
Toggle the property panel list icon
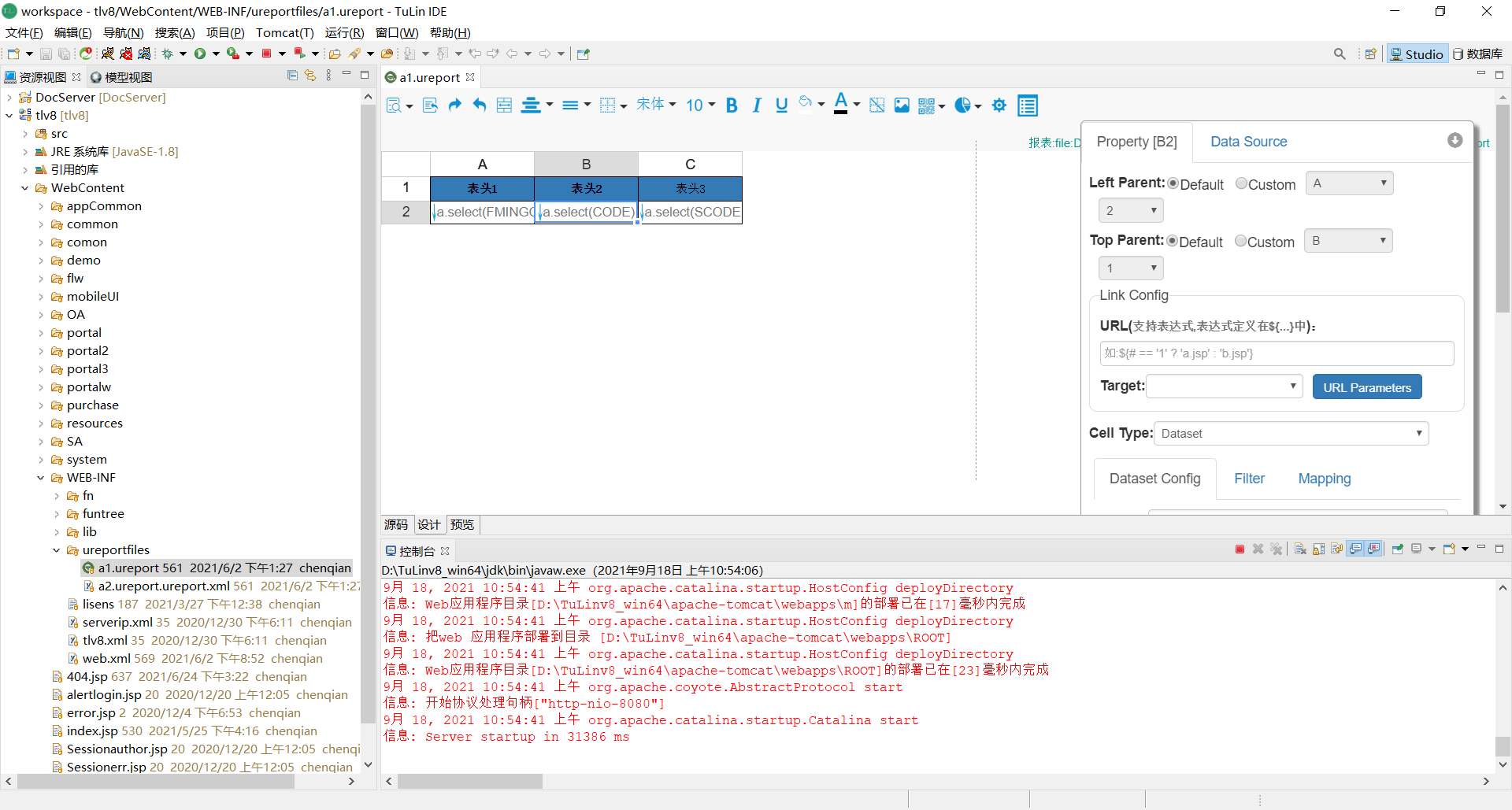pos(1028,105)
